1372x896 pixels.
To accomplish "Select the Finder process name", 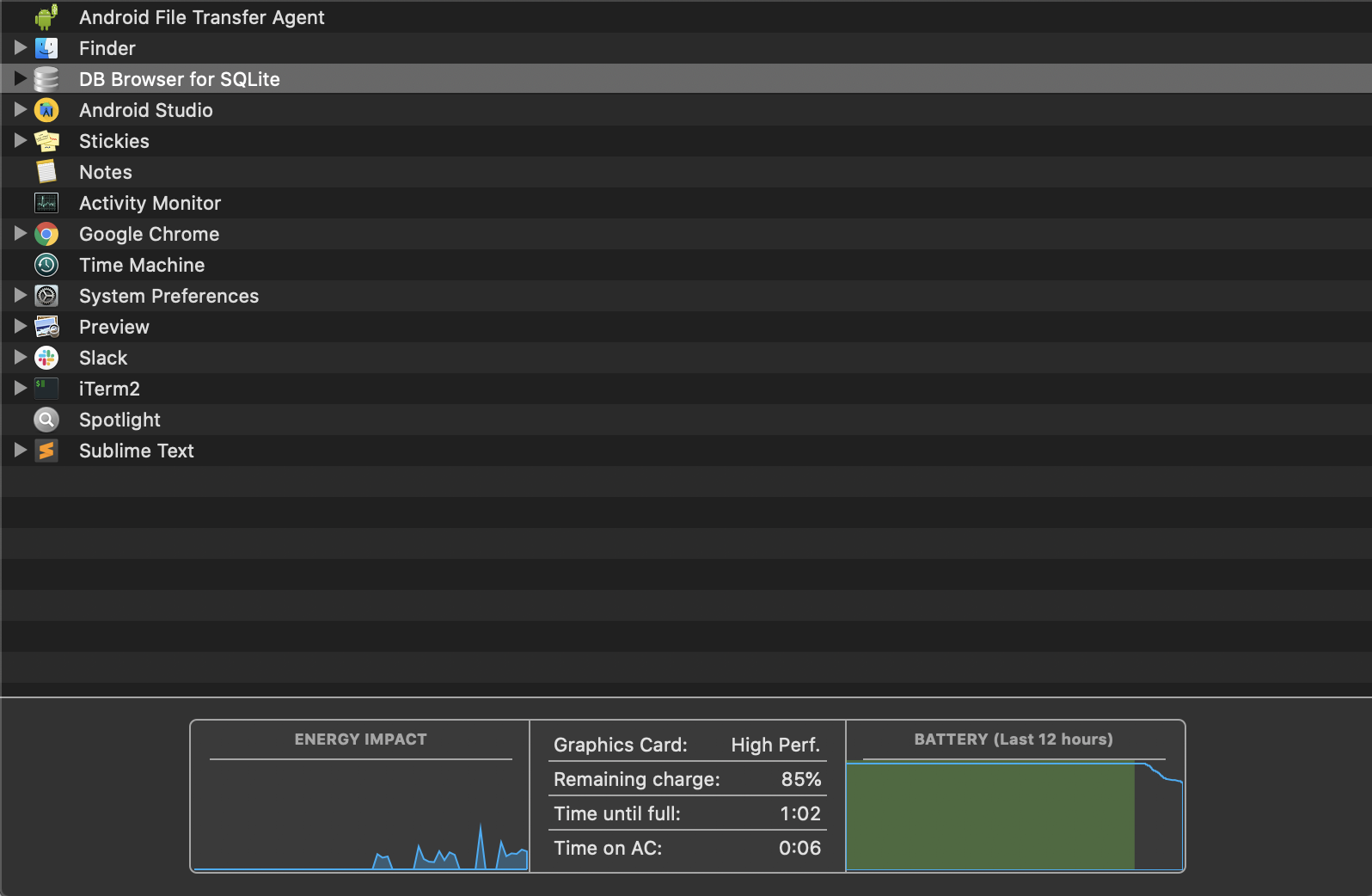I will (107, 49).
